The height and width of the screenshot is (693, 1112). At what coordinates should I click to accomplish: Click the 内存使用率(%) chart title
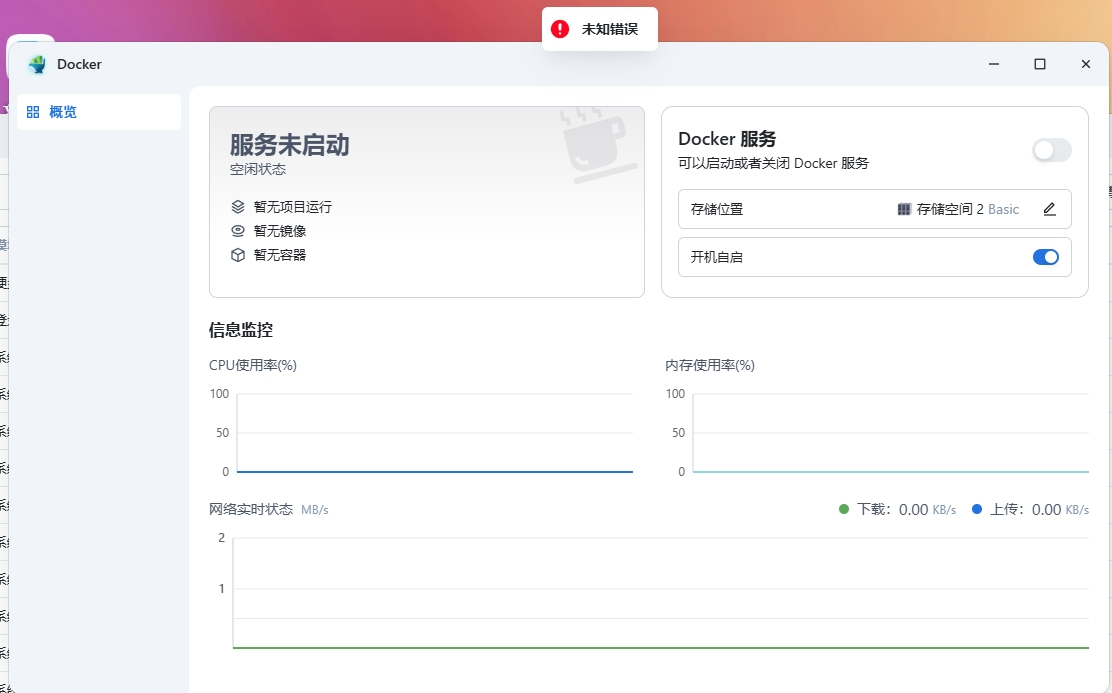pos(710,365)
